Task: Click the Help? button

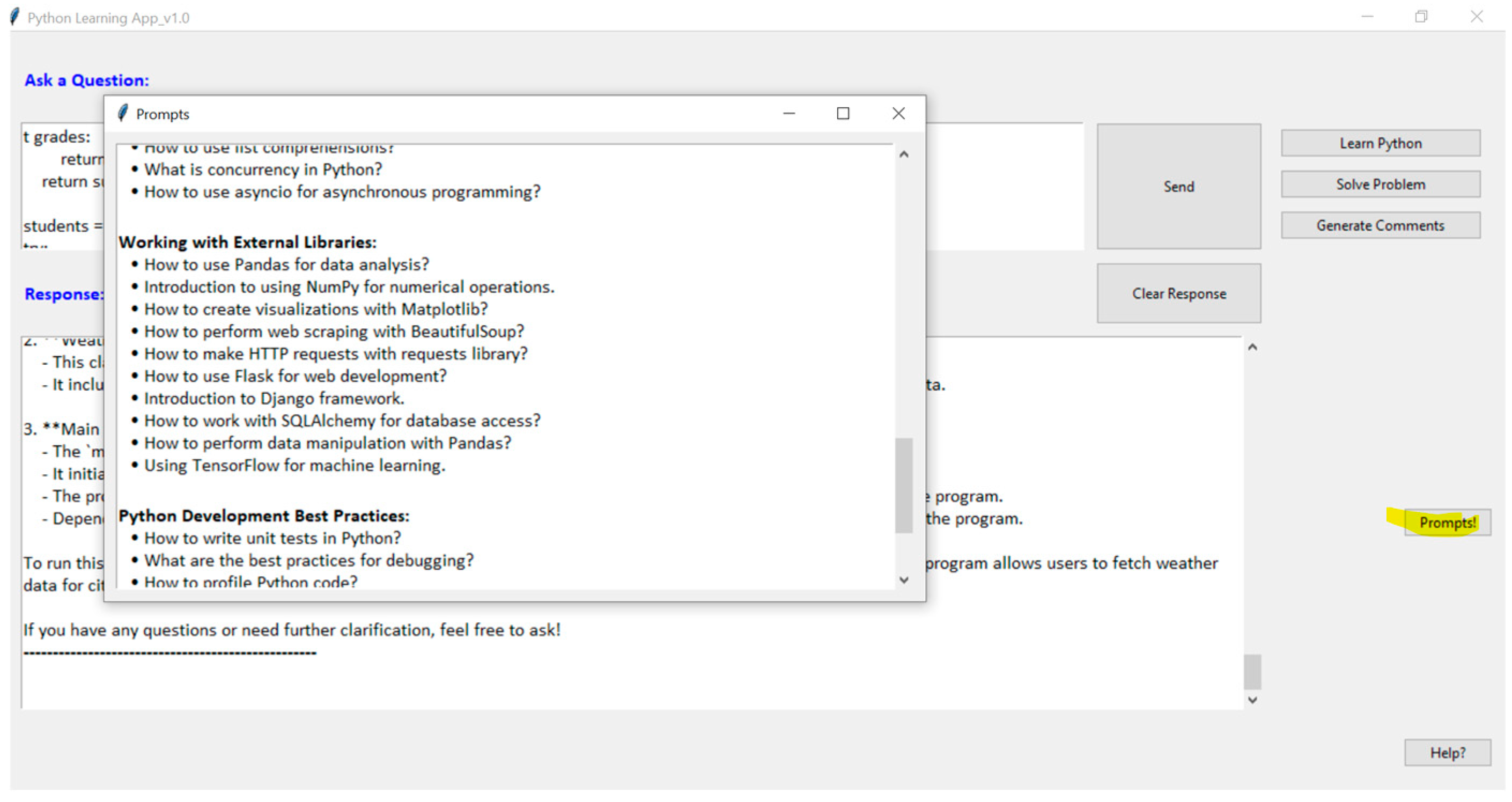Action: [x=1447, y=752]
